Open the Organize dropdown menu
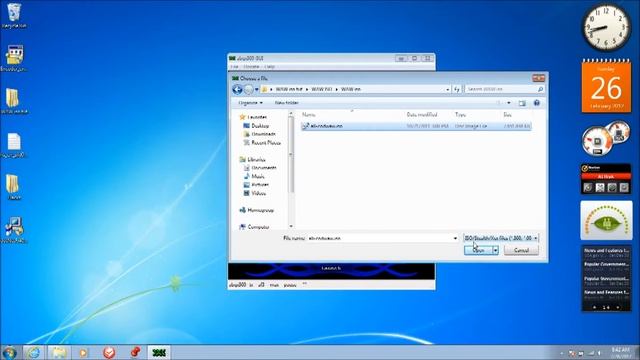 pos(250,103)
